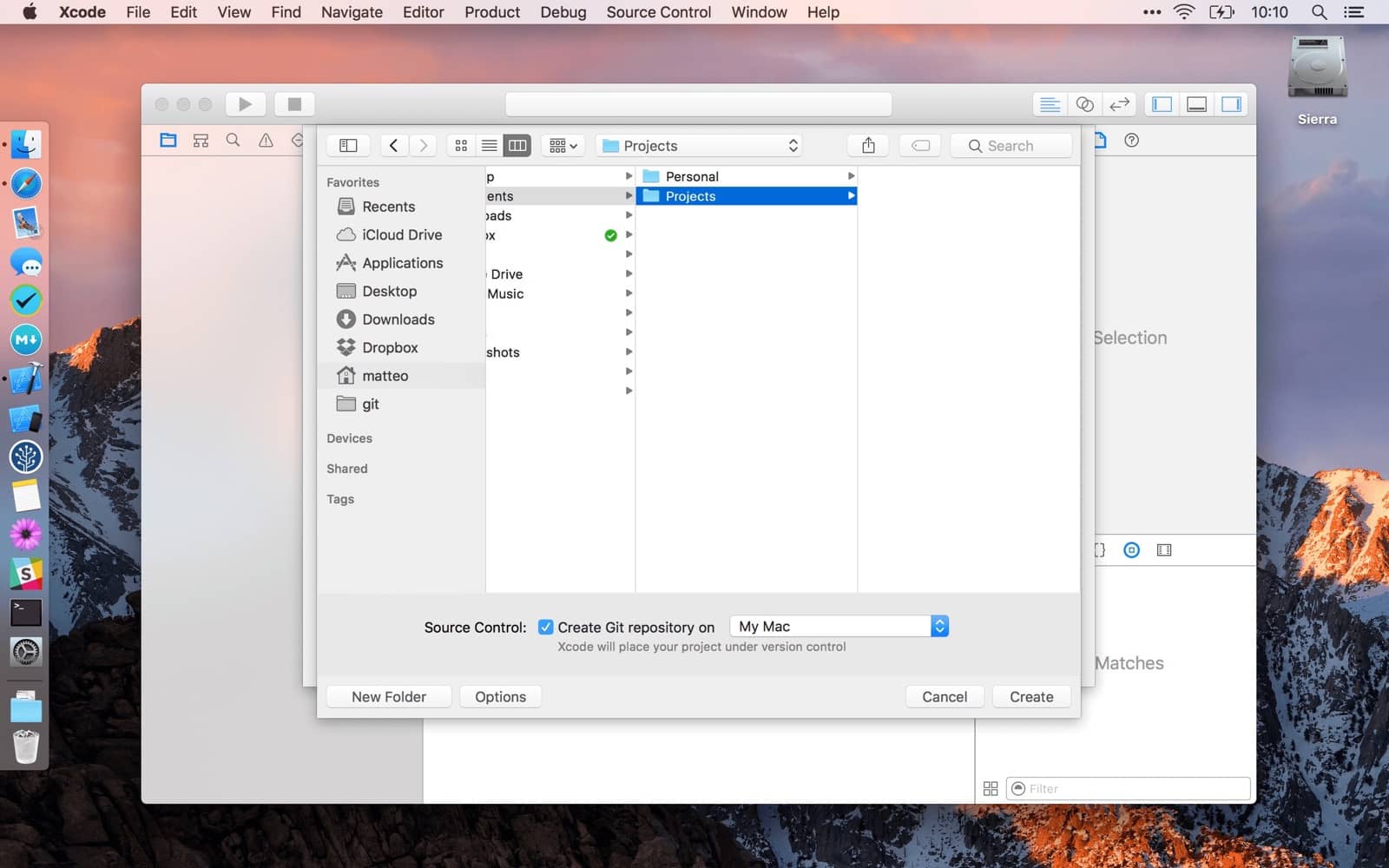This screenshot has height=868, width=1389.
Task: Show the Assistant editor
Action: pos(1084,104)
